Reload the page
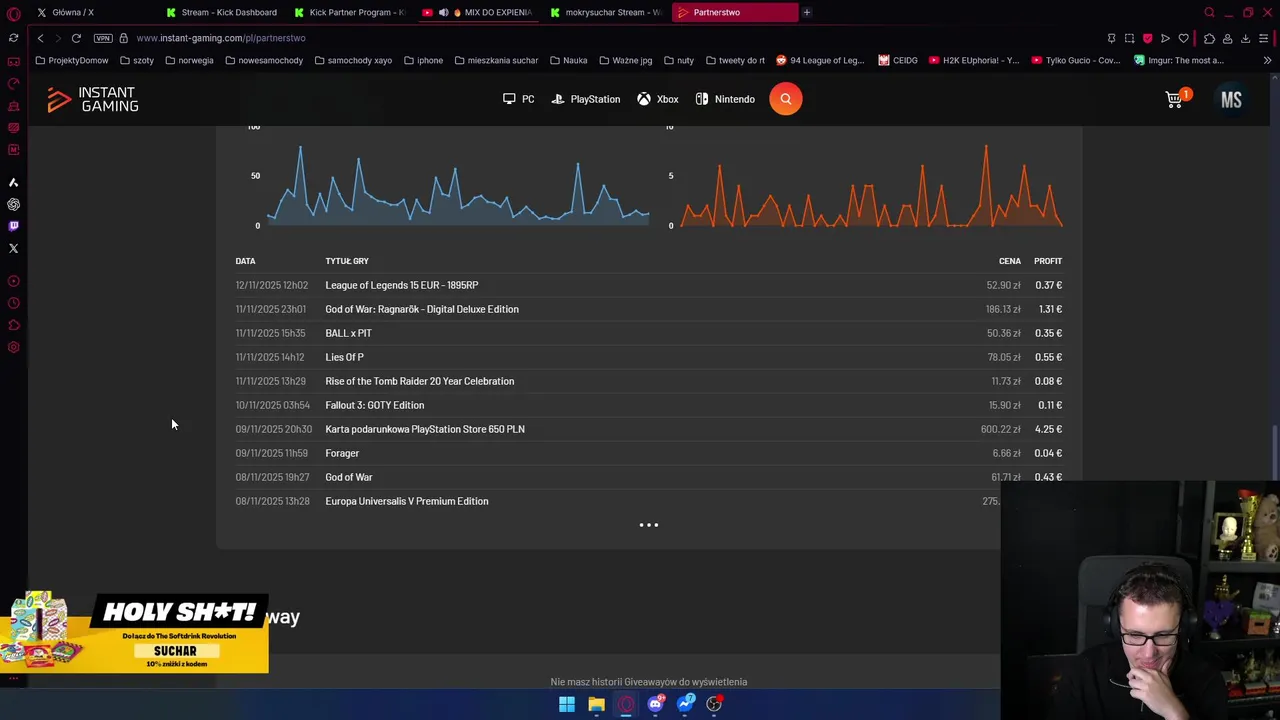Screen dimensions: 1280x720 pos(76,38)
